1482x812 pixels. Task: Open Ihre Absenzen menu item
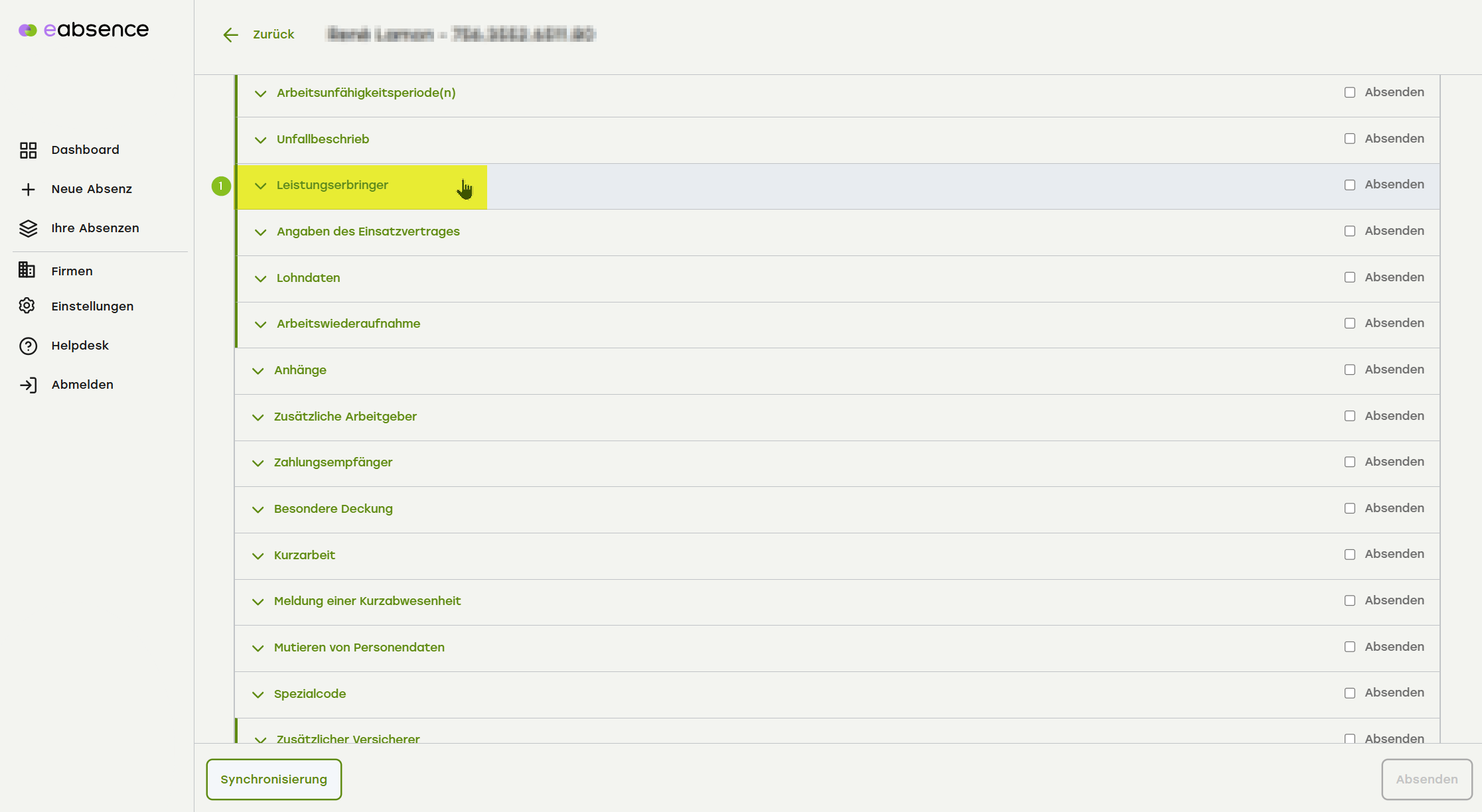(x=95, y=228)
